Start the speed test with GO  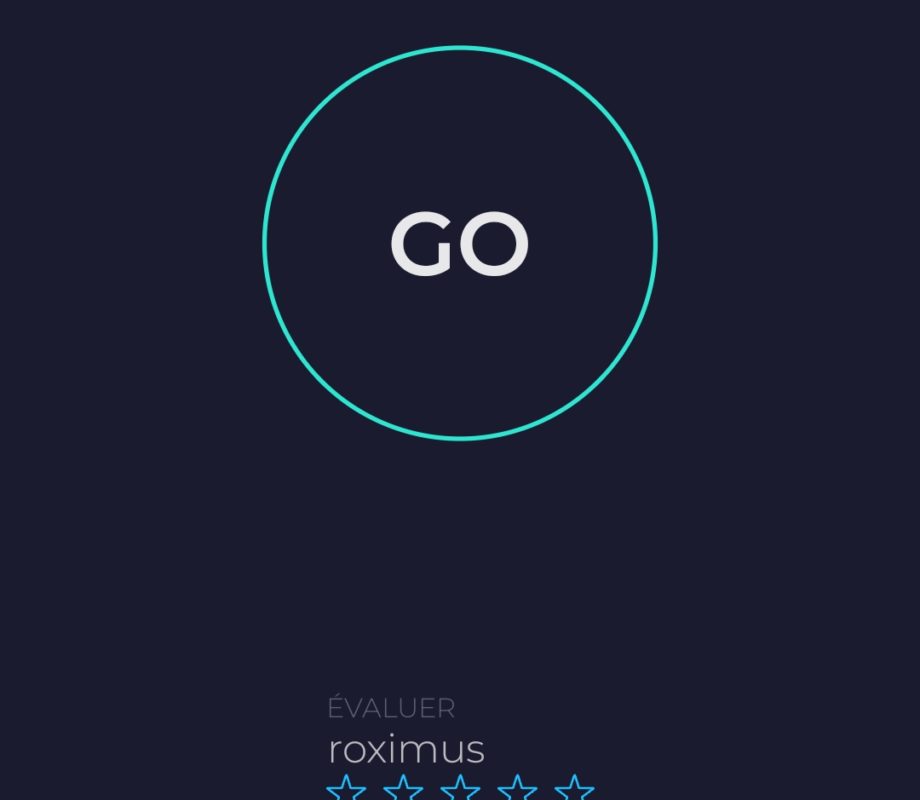click(460, 242)
